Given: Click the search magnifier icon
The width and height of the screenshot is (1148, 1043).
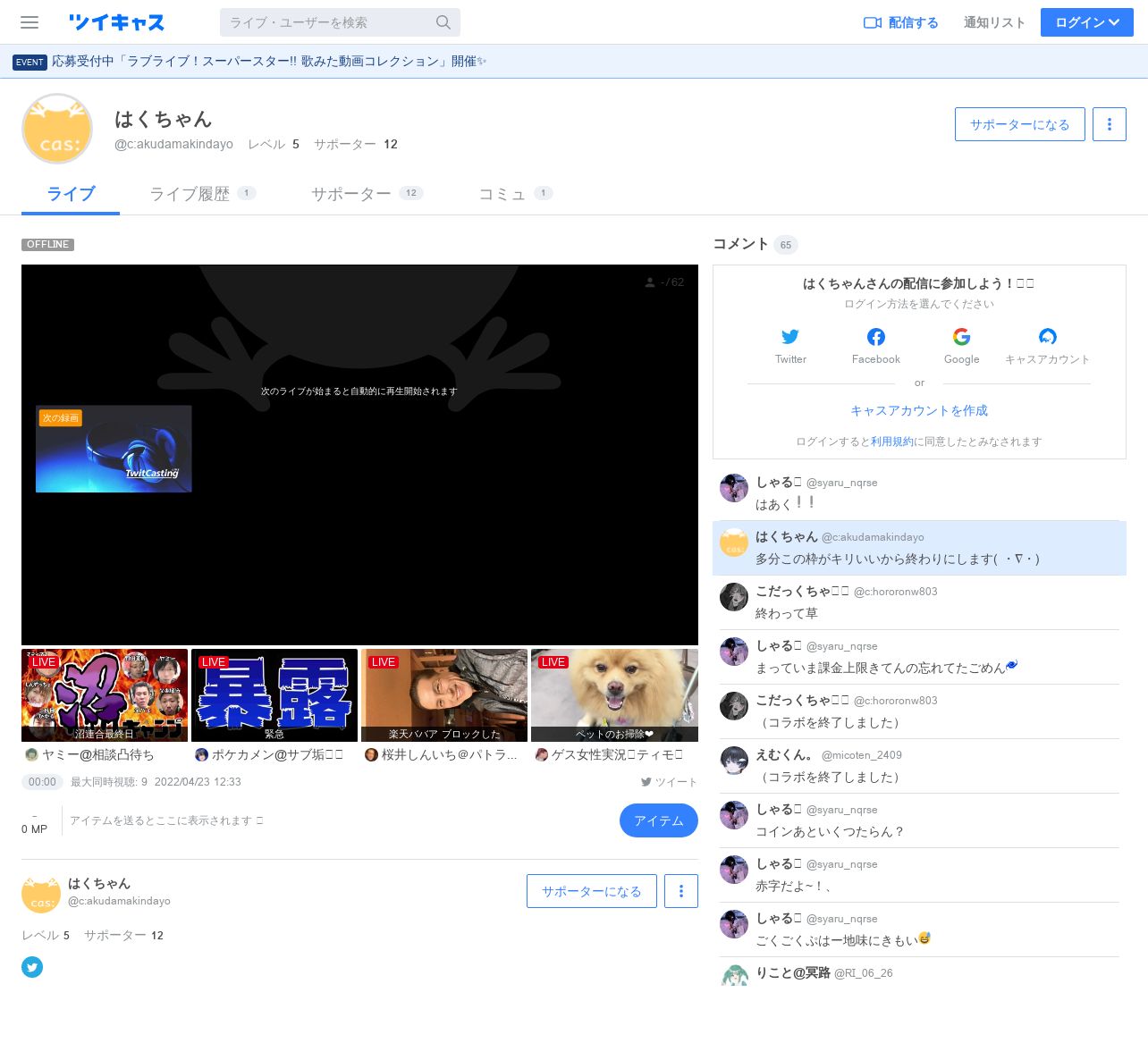Looking at the screenshot, I should pyautogui.click(x=443, y=22).
